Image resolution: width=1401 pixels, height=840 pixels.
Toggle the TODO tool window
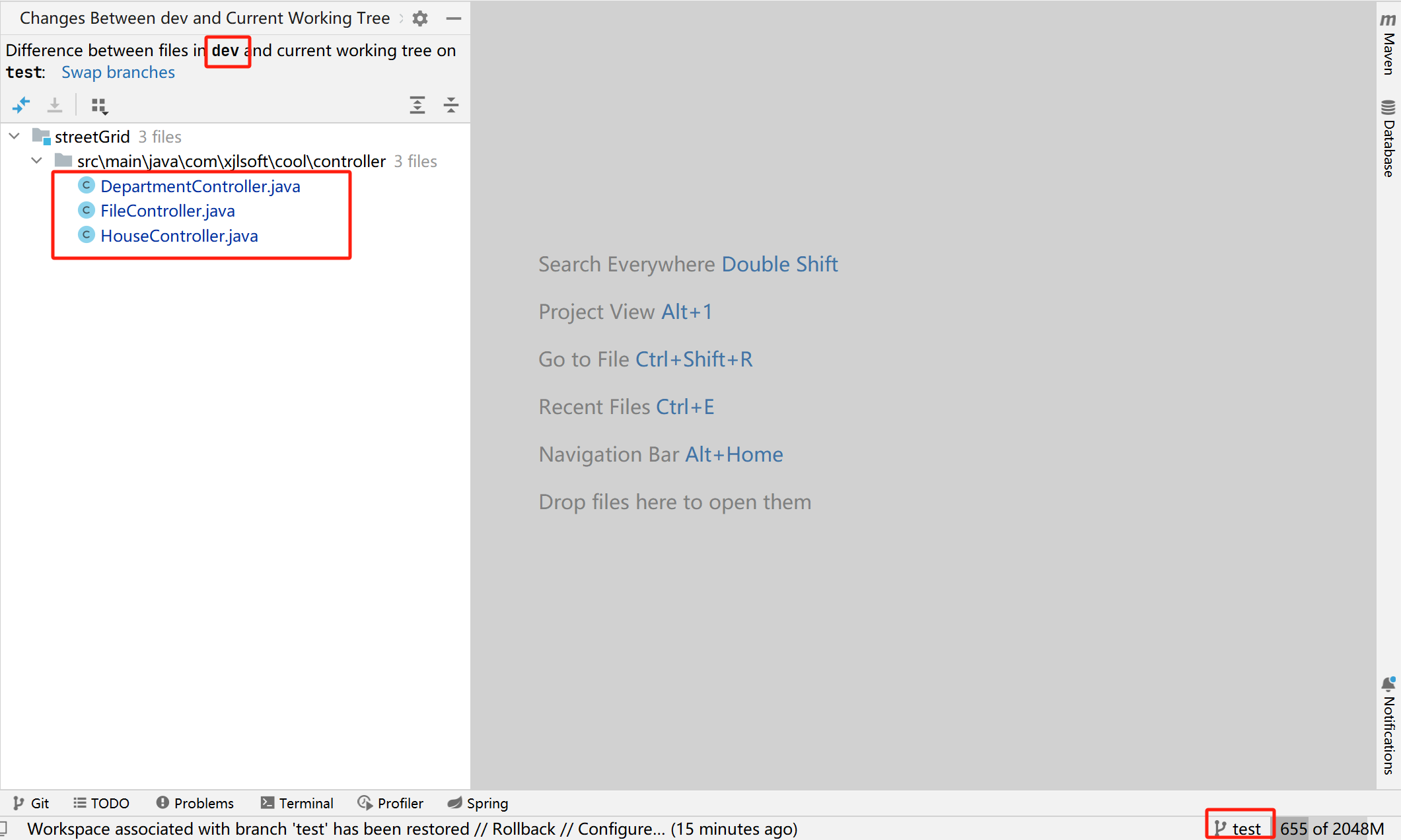[x=100, y=803]
